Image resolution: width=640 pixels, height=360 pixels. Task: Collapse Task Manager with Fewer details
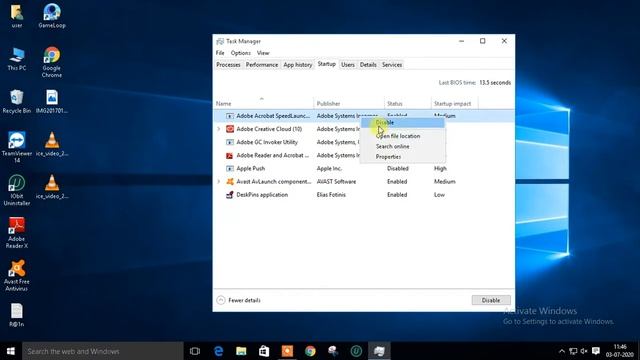pos(239,300)
